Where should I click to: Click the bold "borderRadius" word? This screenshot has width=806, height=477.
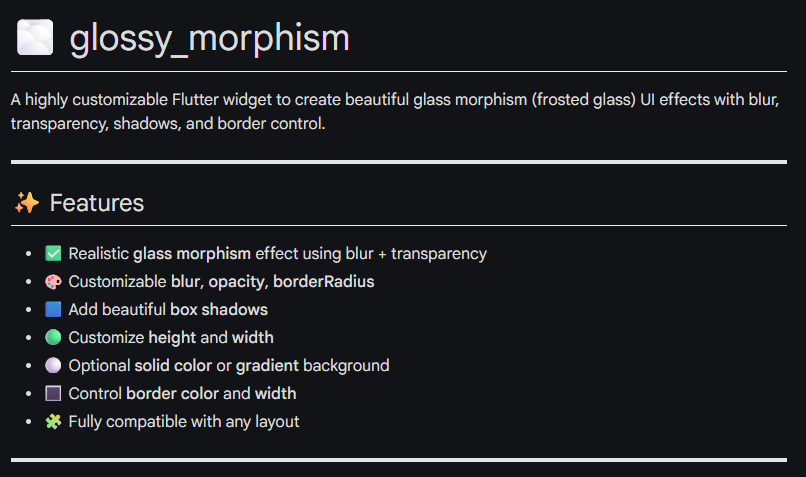[323, 282]
